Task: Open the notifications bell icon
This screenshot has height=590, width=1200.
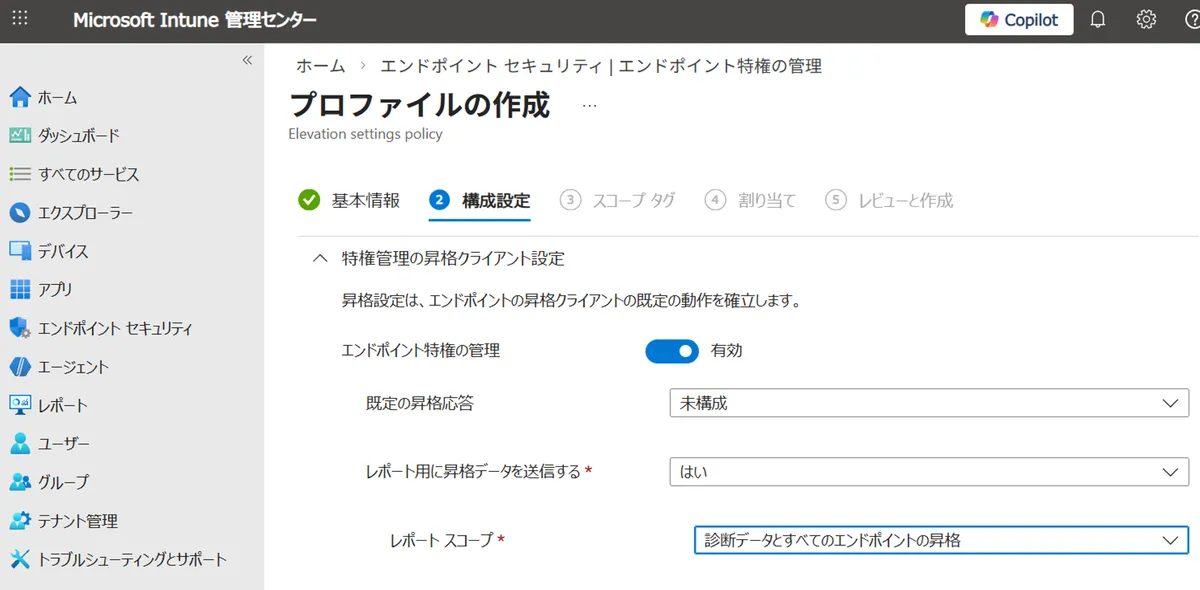Action: tap(1098, 20)
